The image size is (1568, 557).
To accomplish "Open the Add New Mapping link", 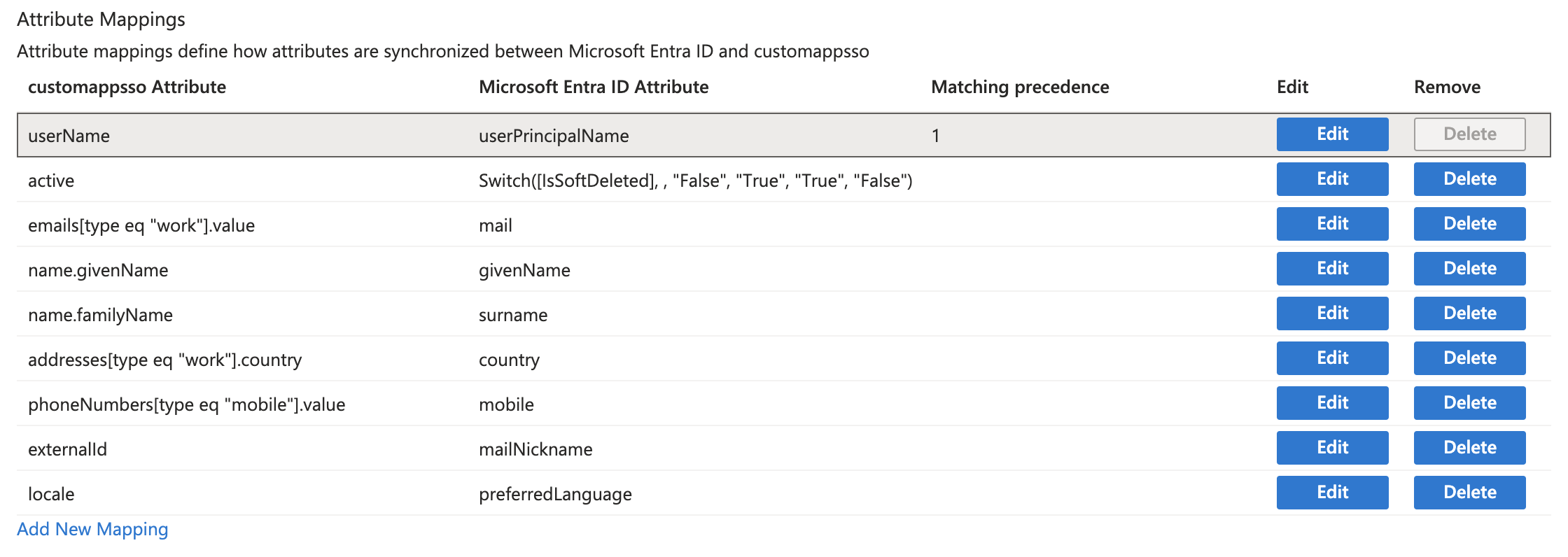I will 92,529.
